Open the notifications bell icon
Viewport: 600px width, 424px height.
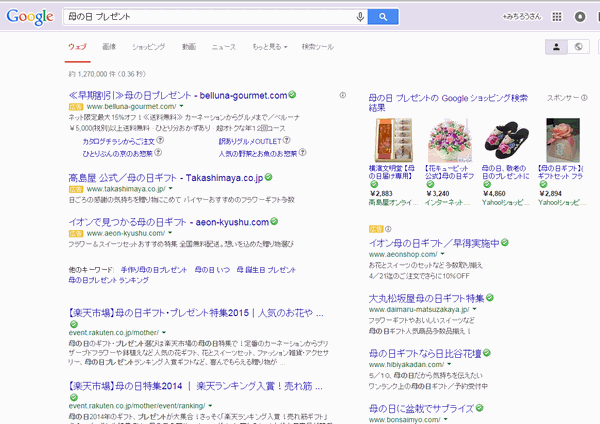coord(580,16)
